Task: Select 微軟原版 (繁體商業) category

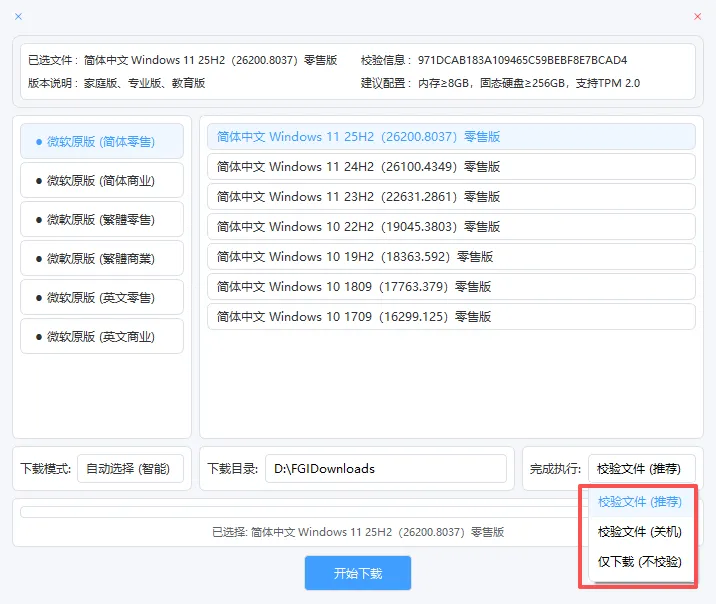Action: click(102, 258)
